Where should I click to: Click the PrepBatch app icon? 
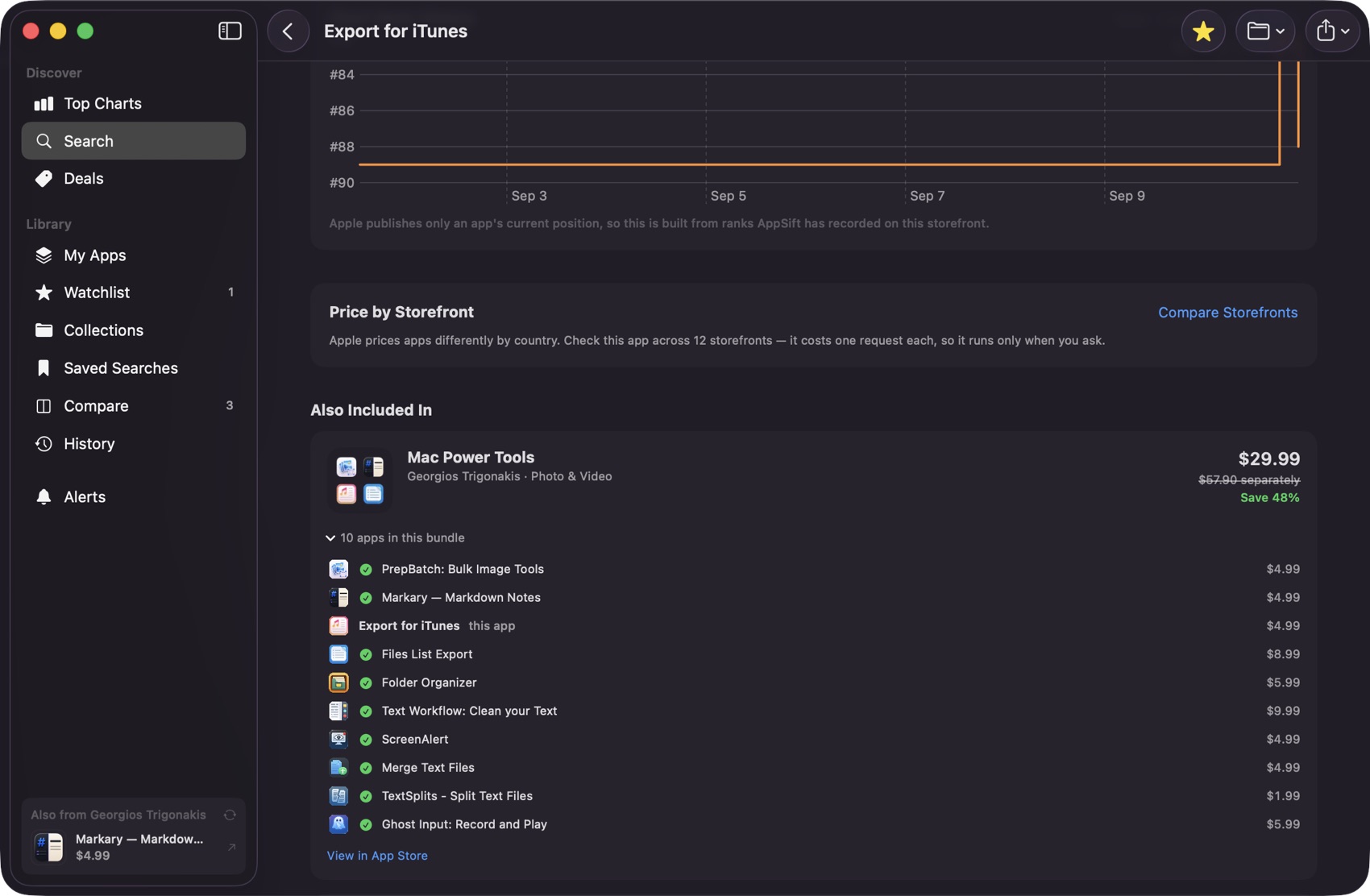point(338,569)
